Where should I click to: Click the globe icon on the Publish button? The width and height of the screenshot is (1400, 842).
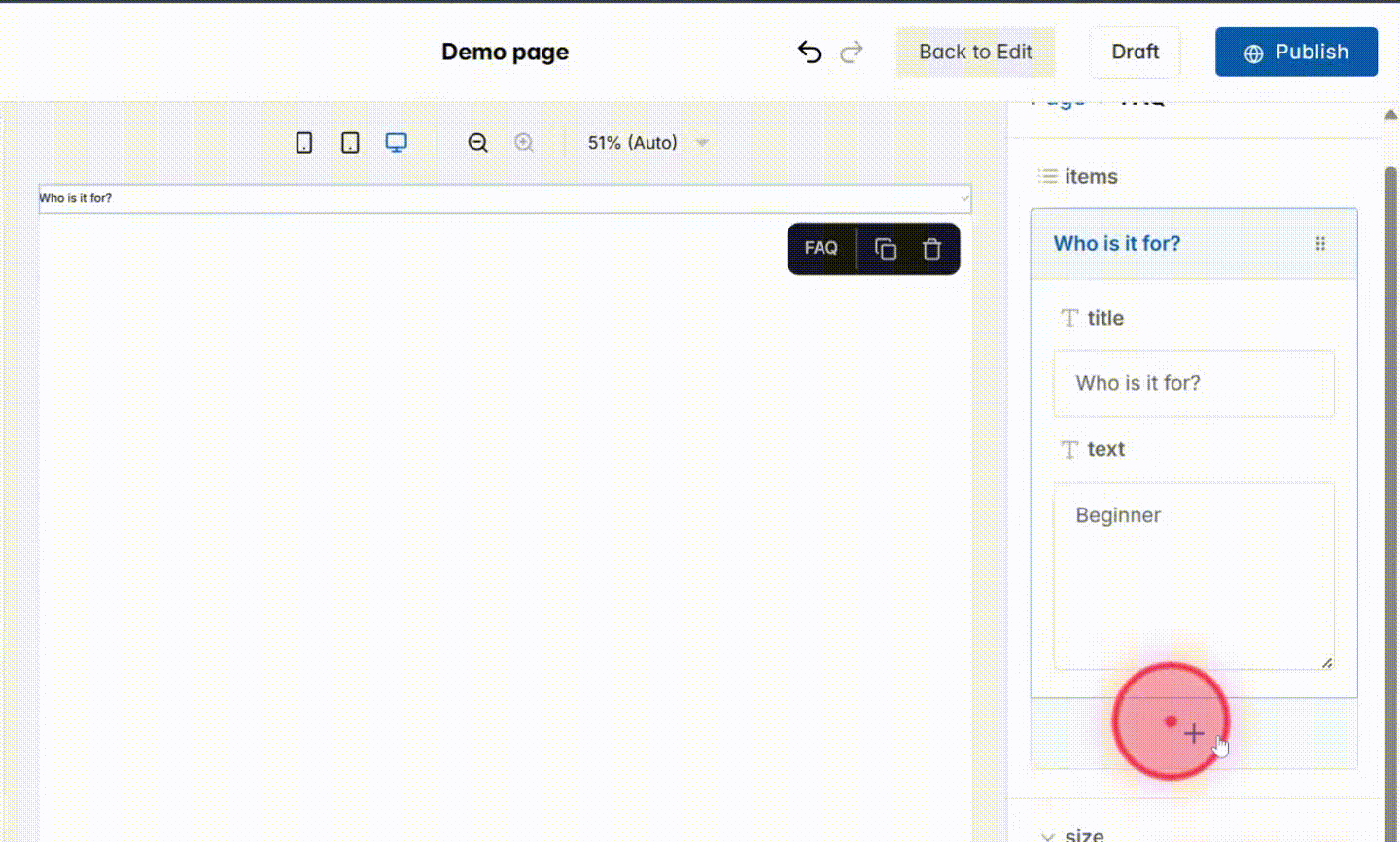pos(1252,53)
